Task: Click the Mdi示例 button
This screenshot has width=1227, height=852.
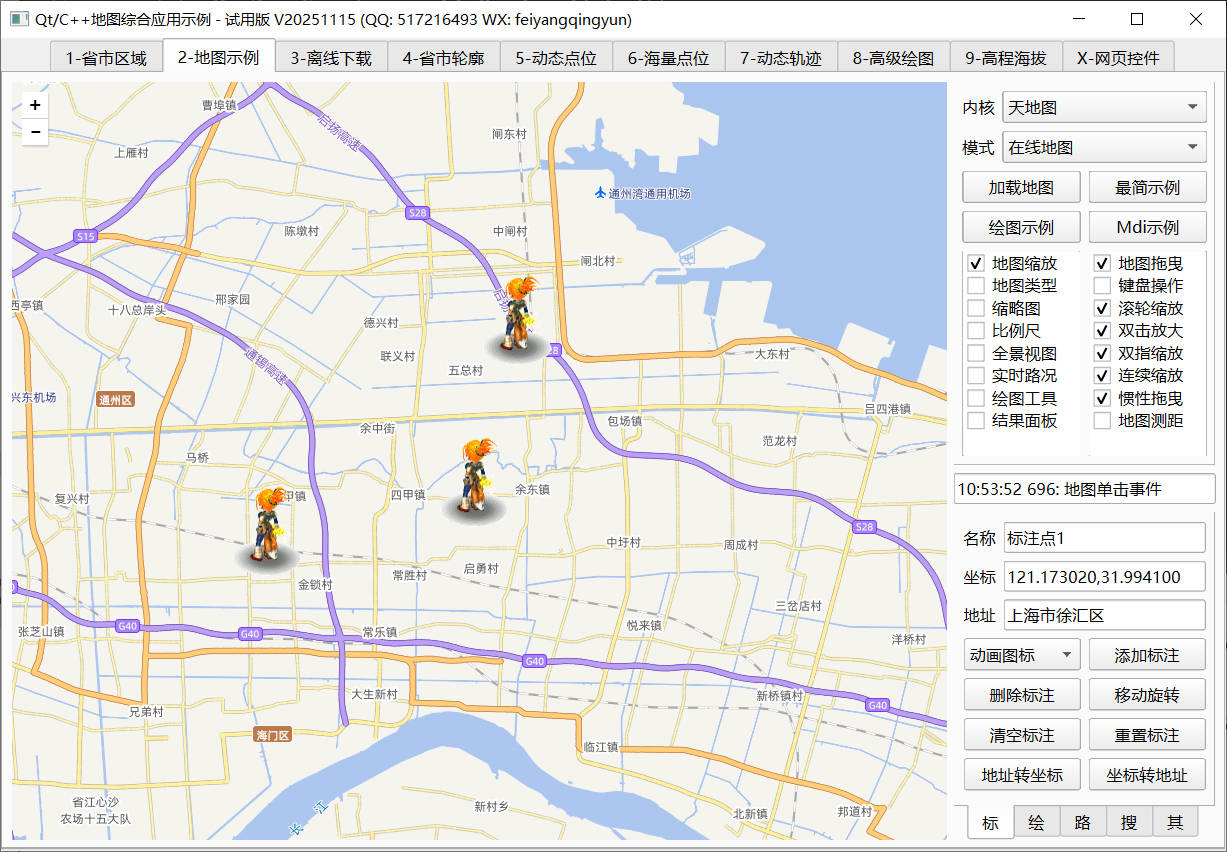Action: (1147, 227)
